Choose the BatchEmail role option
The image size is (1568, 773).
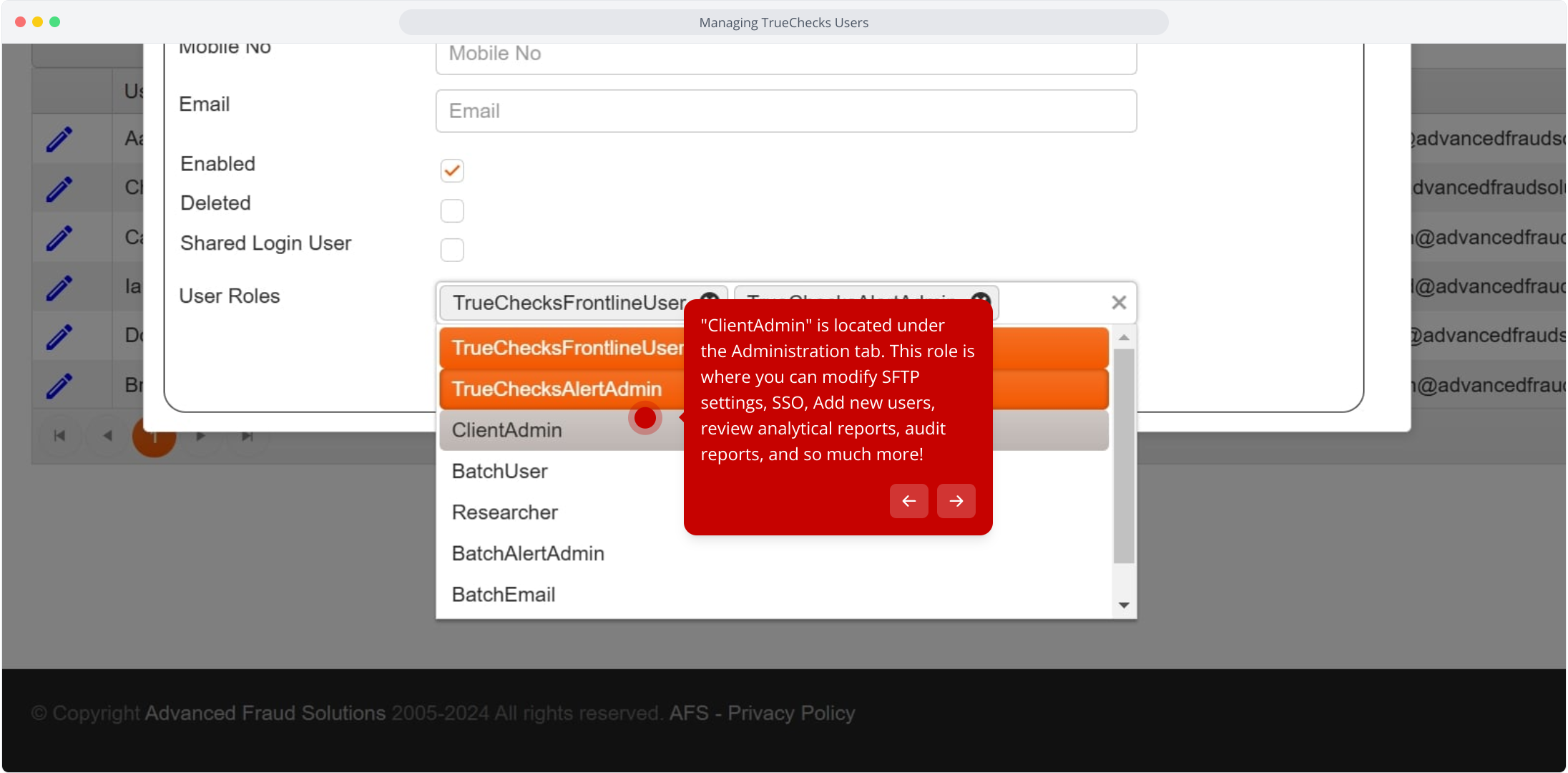click(774, 595)
